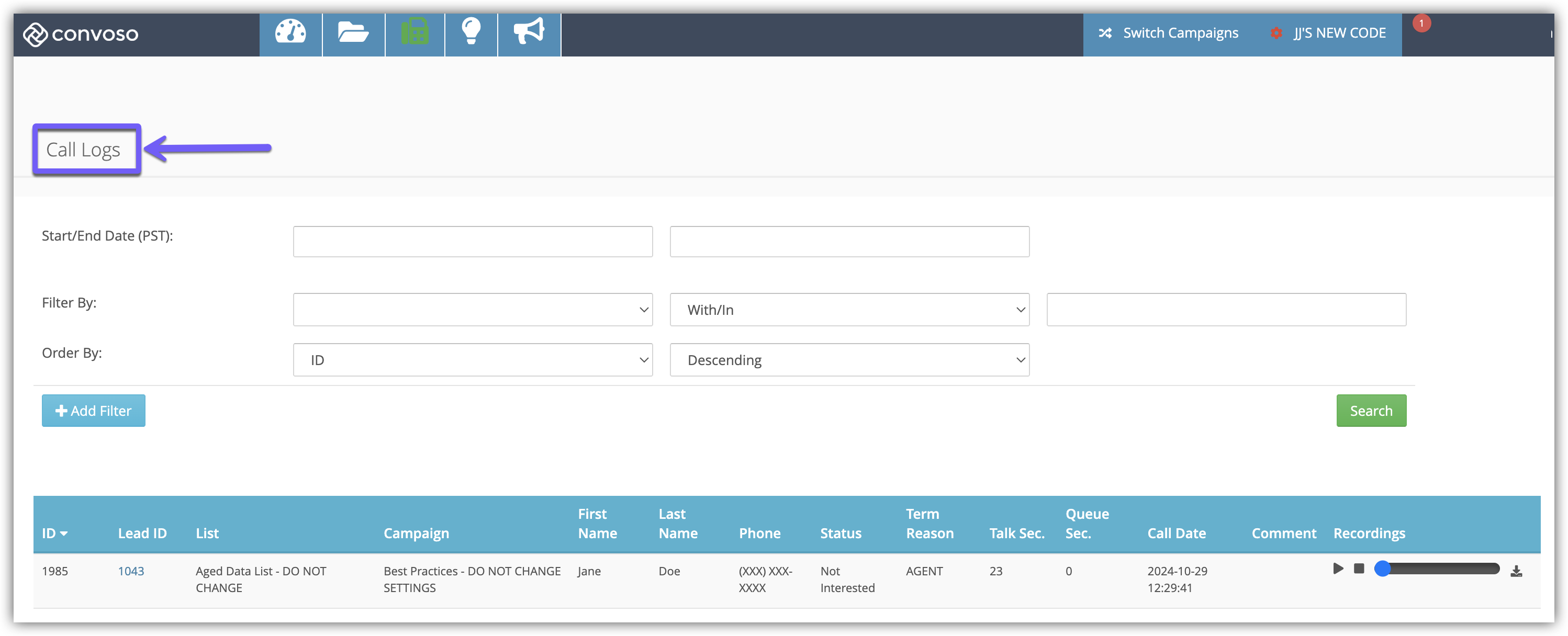The width and height of the screenshot is (1568, 636).
Task: Open the red notification badge
Action: (x=1421, y=24)
